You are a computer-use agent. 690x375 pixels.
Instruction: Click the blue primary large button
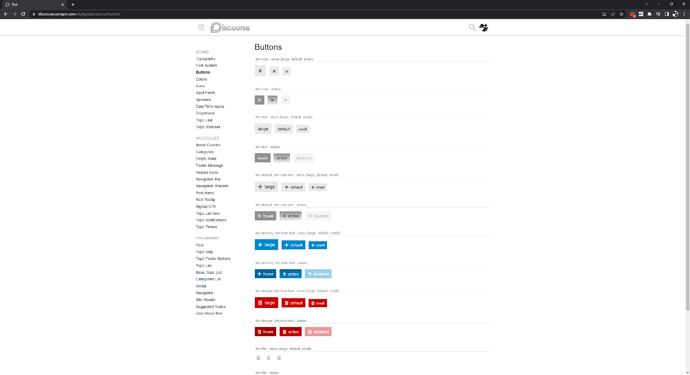point(266,245)
